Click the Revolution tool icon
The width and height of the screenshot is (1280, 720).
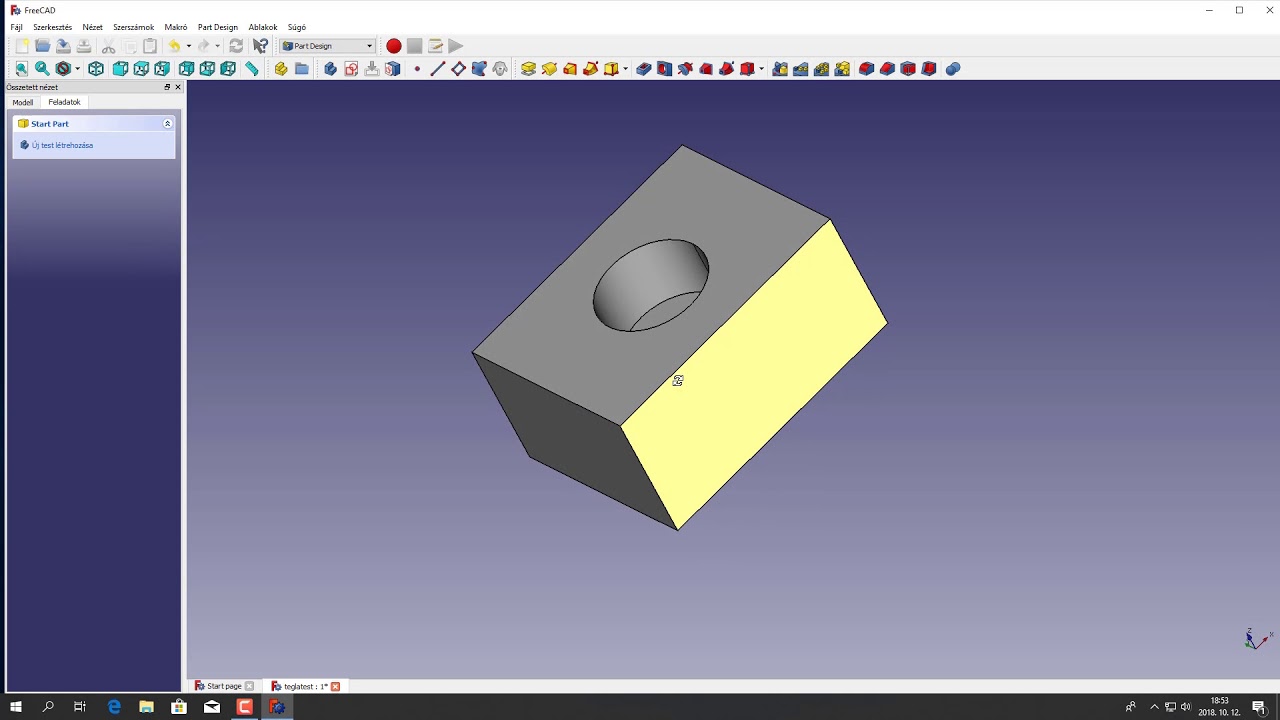click(549, 69)
